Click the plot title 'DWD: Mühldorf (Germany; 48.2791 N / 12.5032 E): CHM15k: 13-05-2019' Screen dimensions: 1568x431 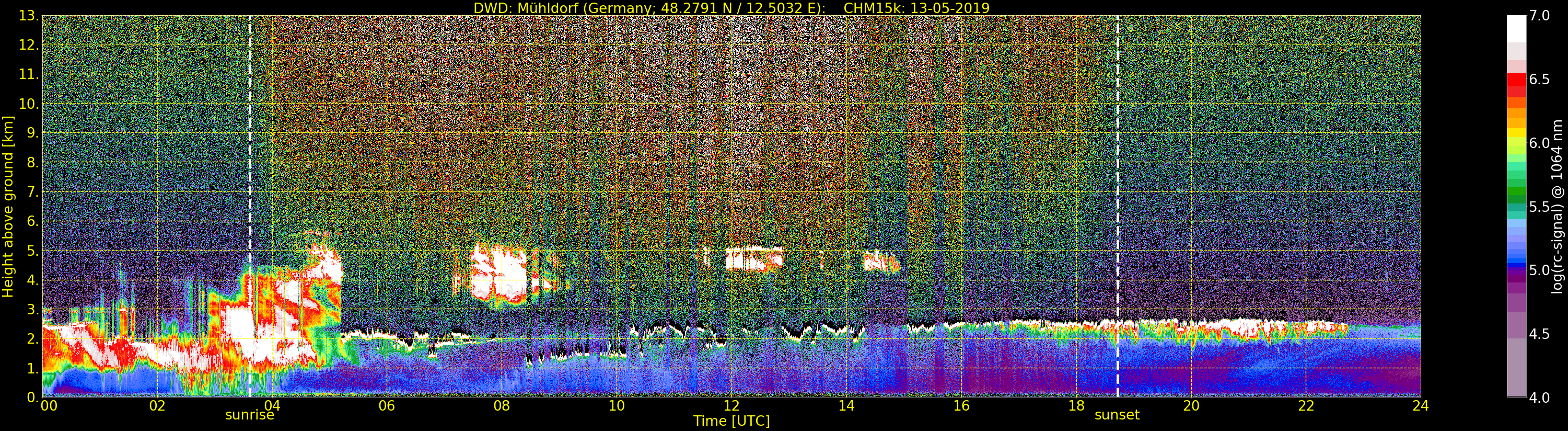click(731, 8)
